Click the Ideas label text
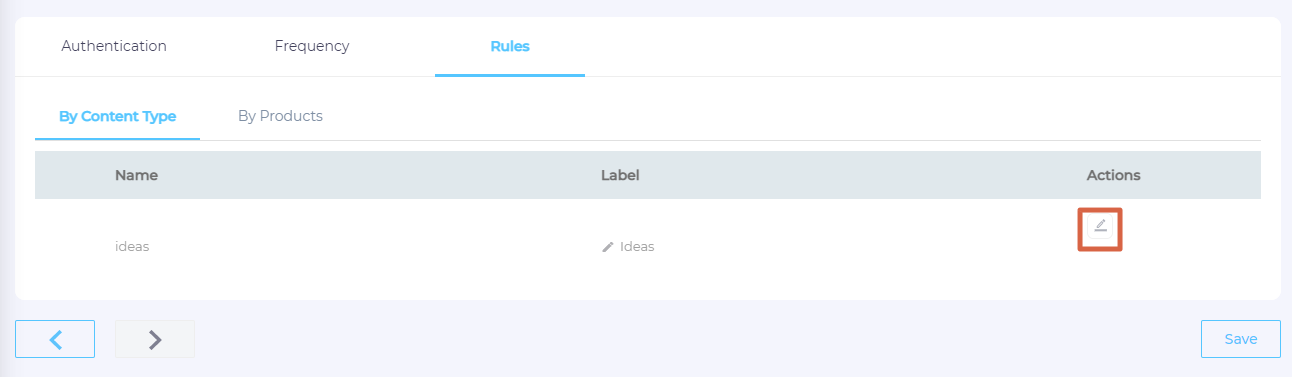The image size is (1292, 377). pos(637,246)
